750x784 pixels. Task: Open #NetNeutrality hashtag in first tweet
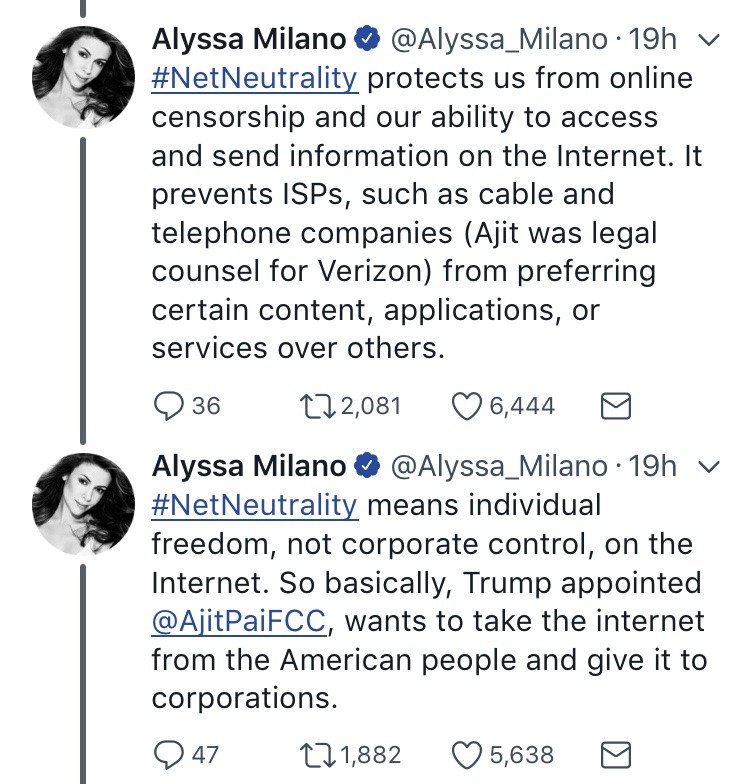[x=254, y=78]
